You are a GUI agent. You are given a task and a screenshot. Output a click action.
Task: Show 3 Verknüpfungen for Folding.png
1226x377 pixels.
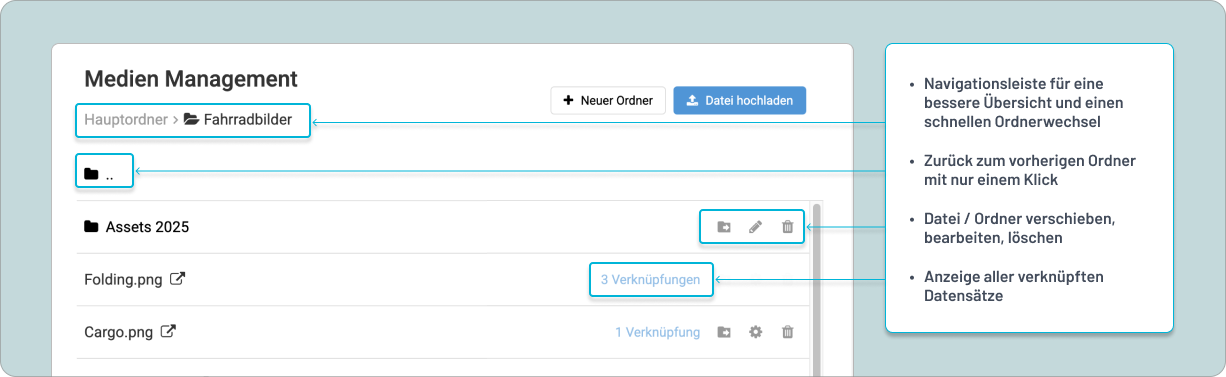click(x=650, y=280)
